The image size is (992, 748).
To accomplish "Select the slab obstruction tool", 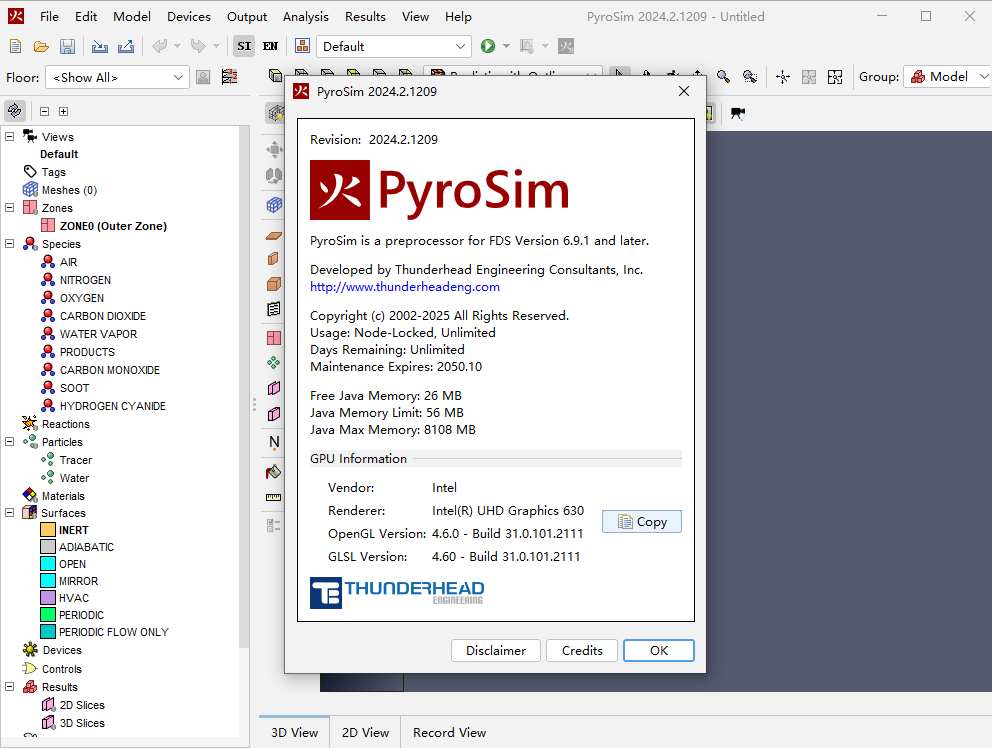I will point(274,235).
